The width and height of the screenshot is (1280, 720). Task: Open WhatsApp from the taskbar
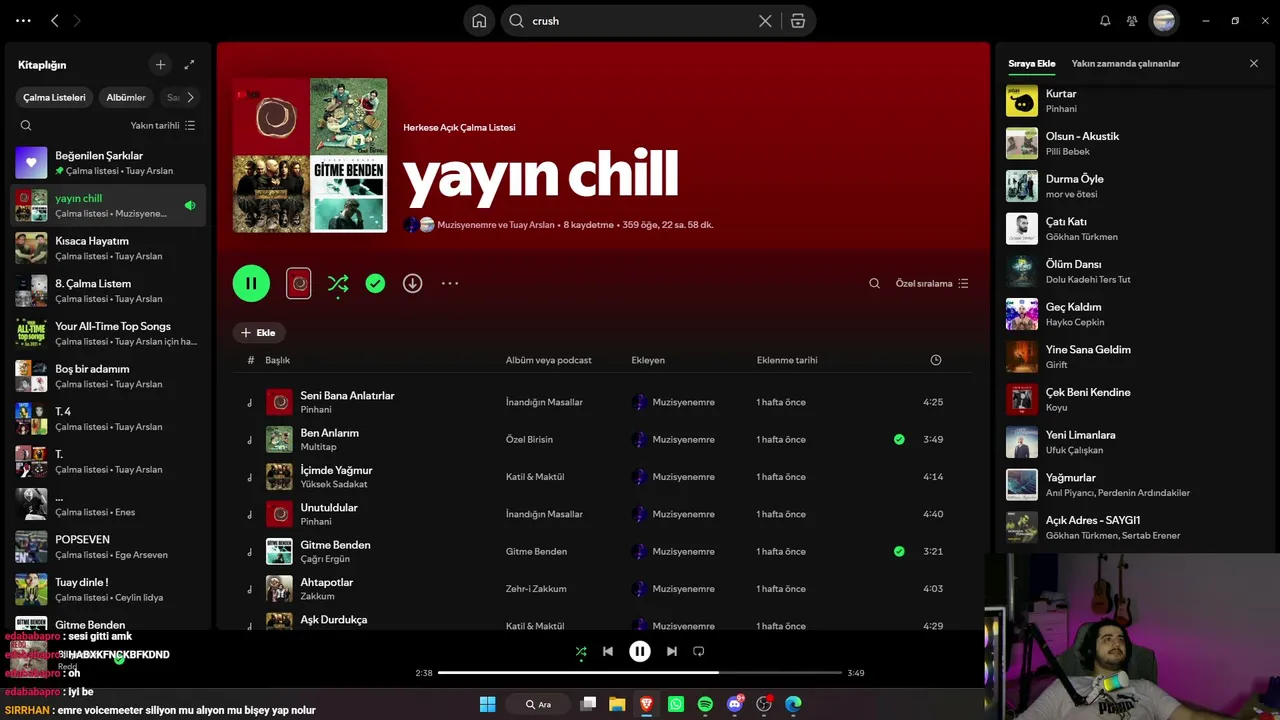(676, 705)
